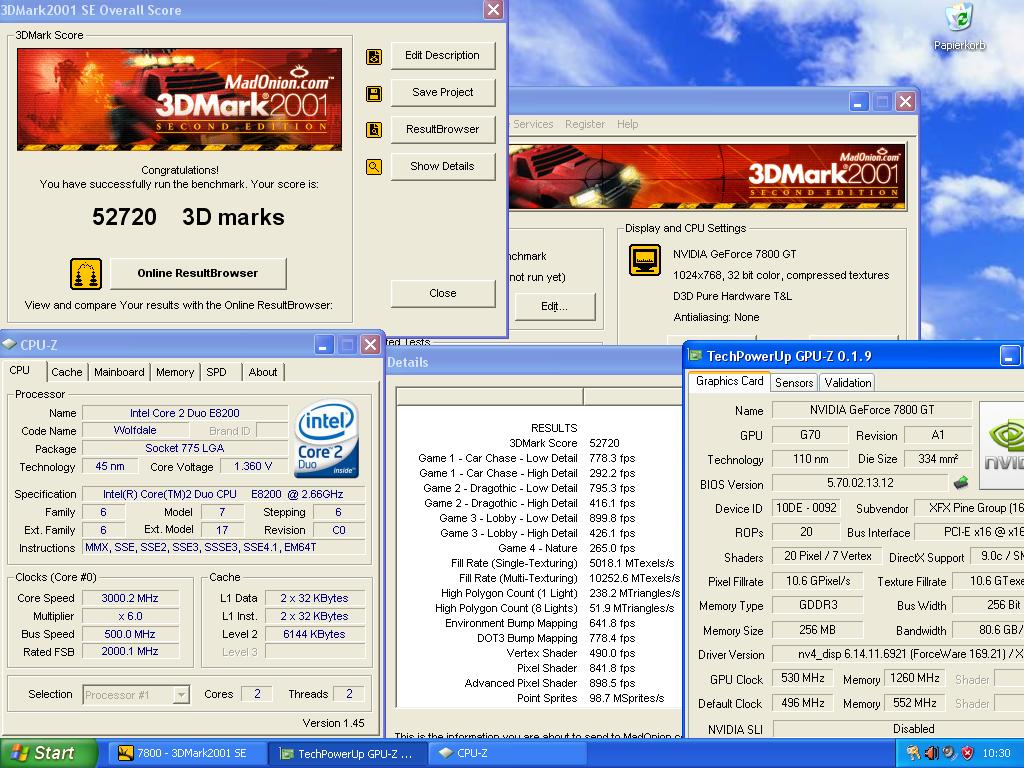Click the Core Speed value 3000.2 MHz
The width and height of the screenshot is (1024, 768).
130,598
